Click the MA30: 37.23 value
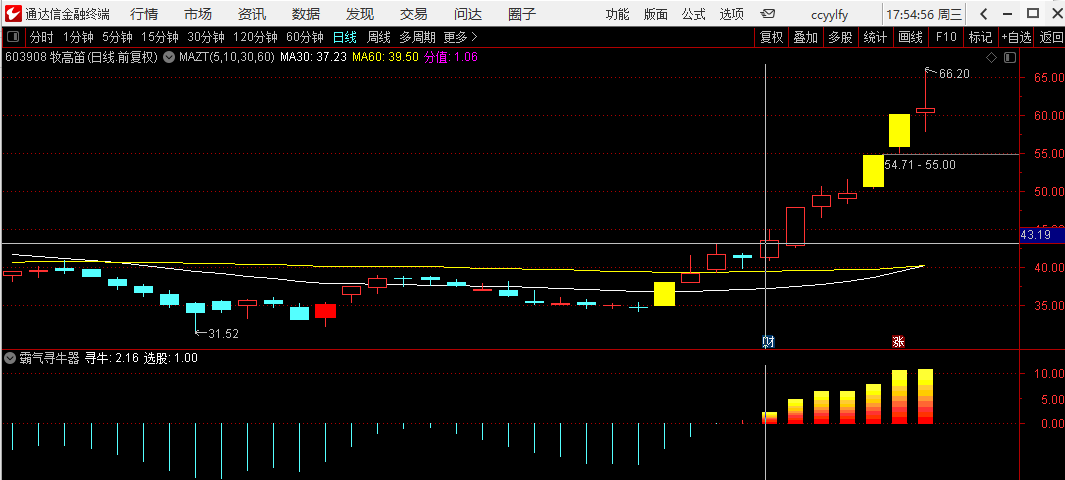The width and height of the screenshot is (1065, 480). pyautogui.click(x=313, y=58)
